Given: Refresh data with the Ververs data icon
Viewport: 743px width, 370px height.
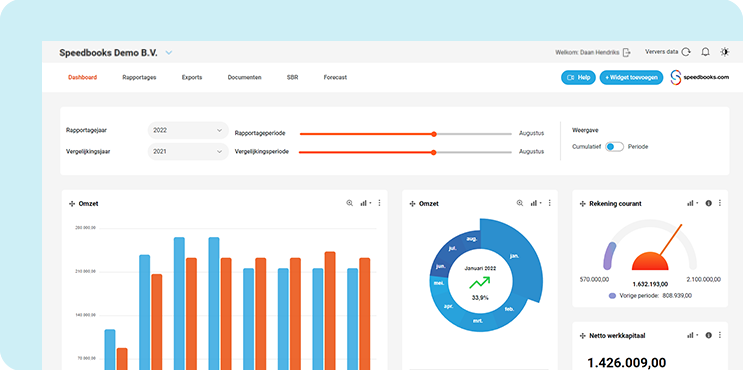Looking at the screenshot, I should coord(686,52).
